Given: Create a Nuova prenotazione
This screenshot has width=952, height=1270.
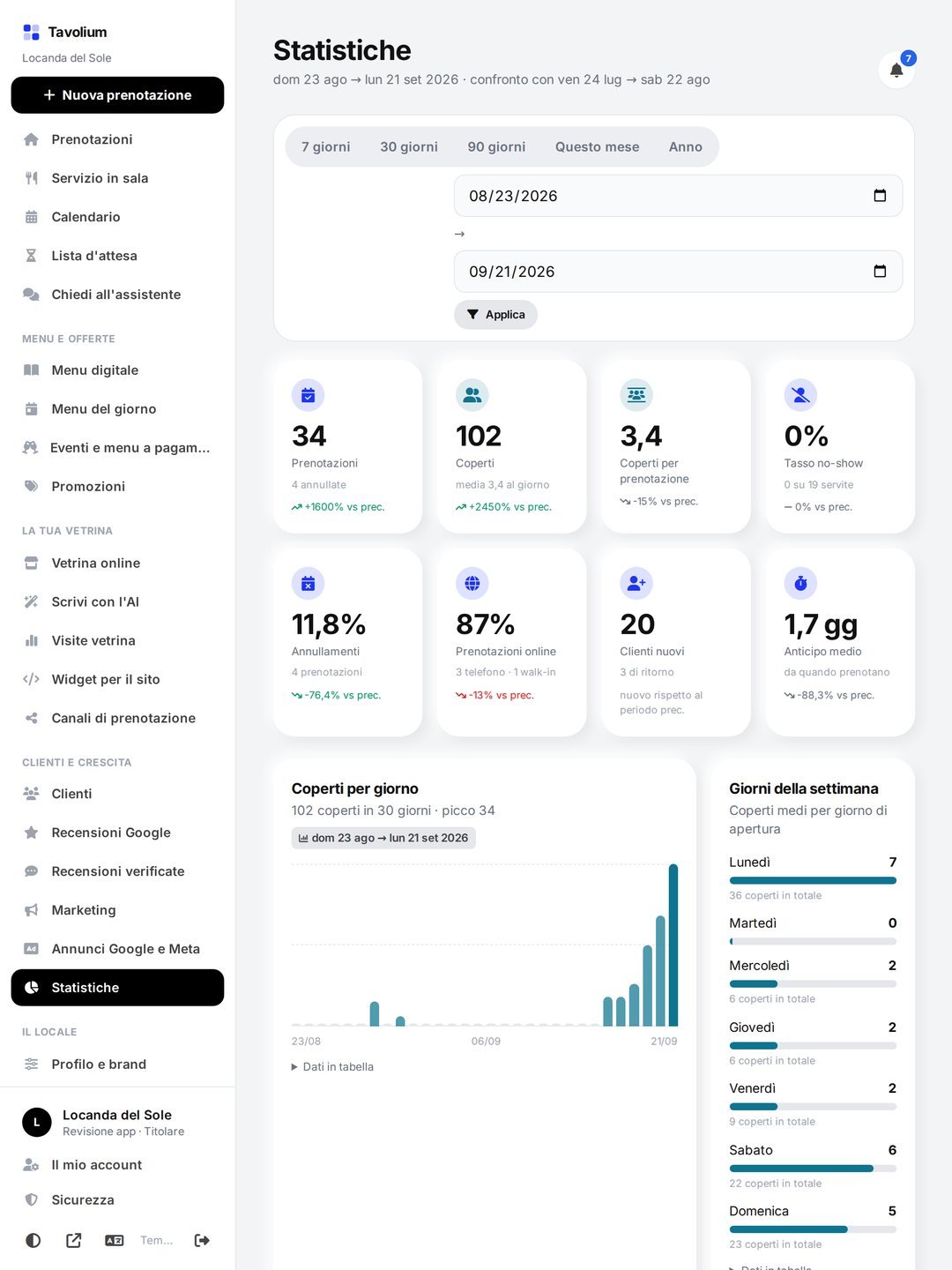Looking at the screenshot, I should 117,95.
